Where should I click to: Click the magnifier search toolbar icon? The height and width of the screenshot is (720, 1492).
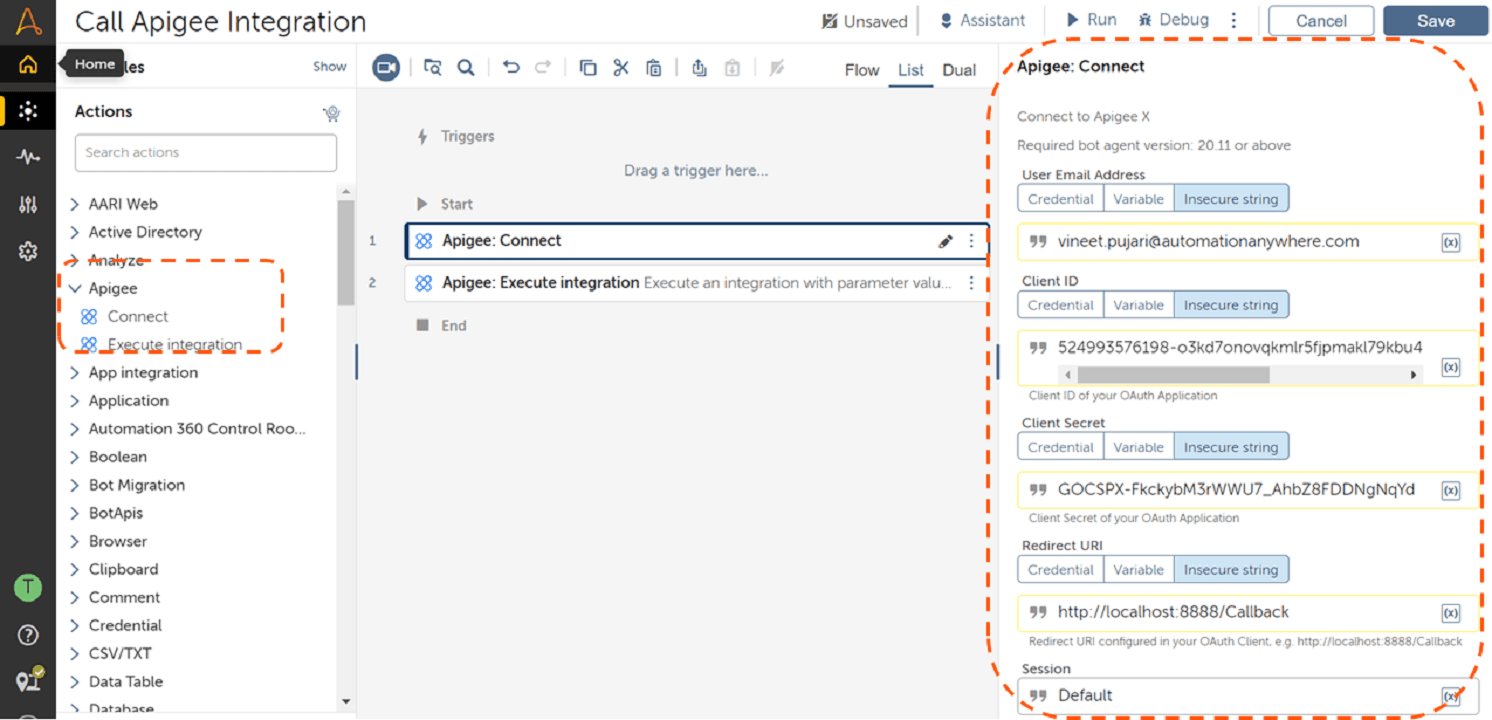[466, 68]
